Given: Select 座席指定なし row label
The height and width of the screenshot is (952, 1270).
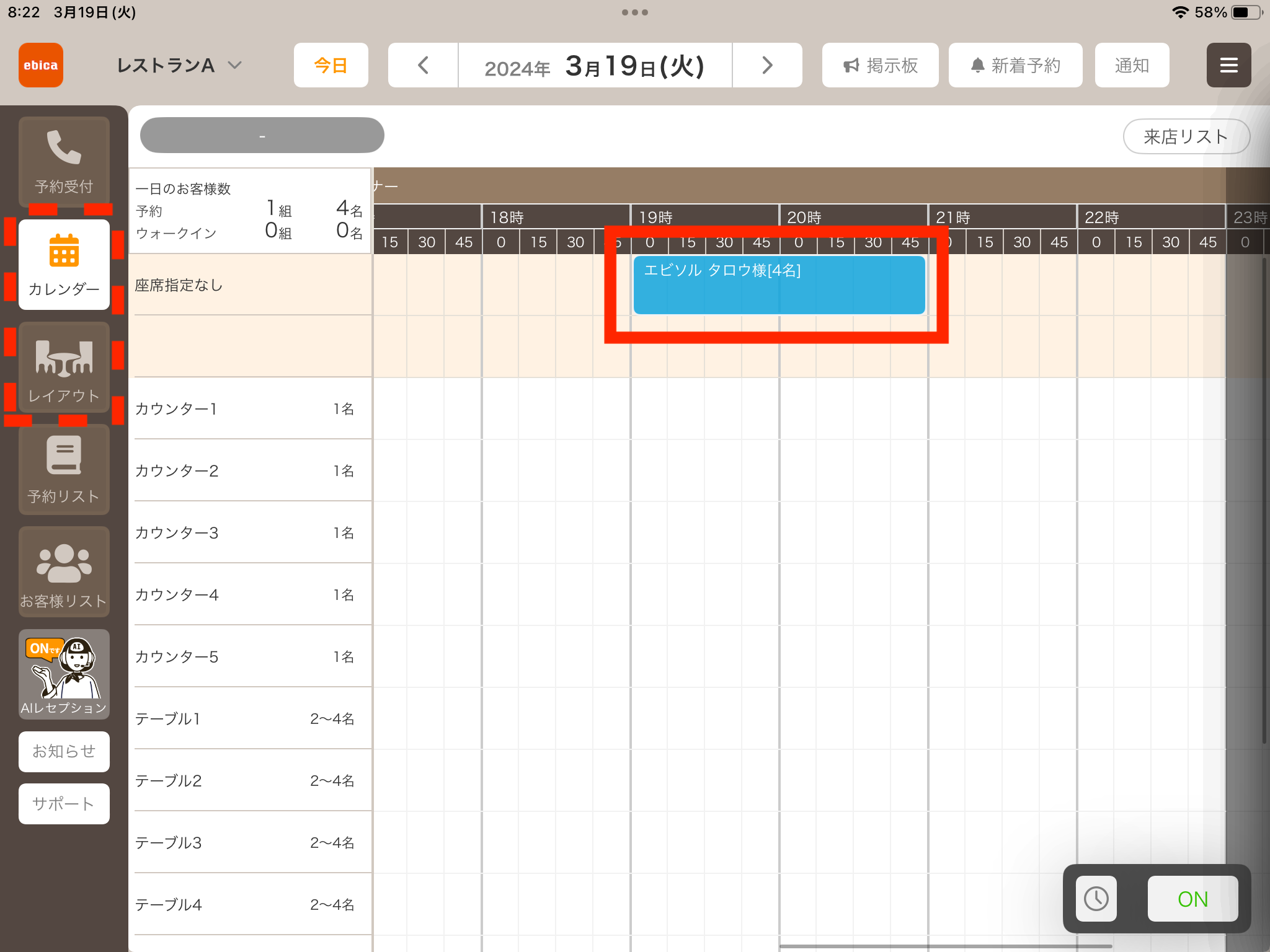Looking at the screenshot, I should (179, 285).
